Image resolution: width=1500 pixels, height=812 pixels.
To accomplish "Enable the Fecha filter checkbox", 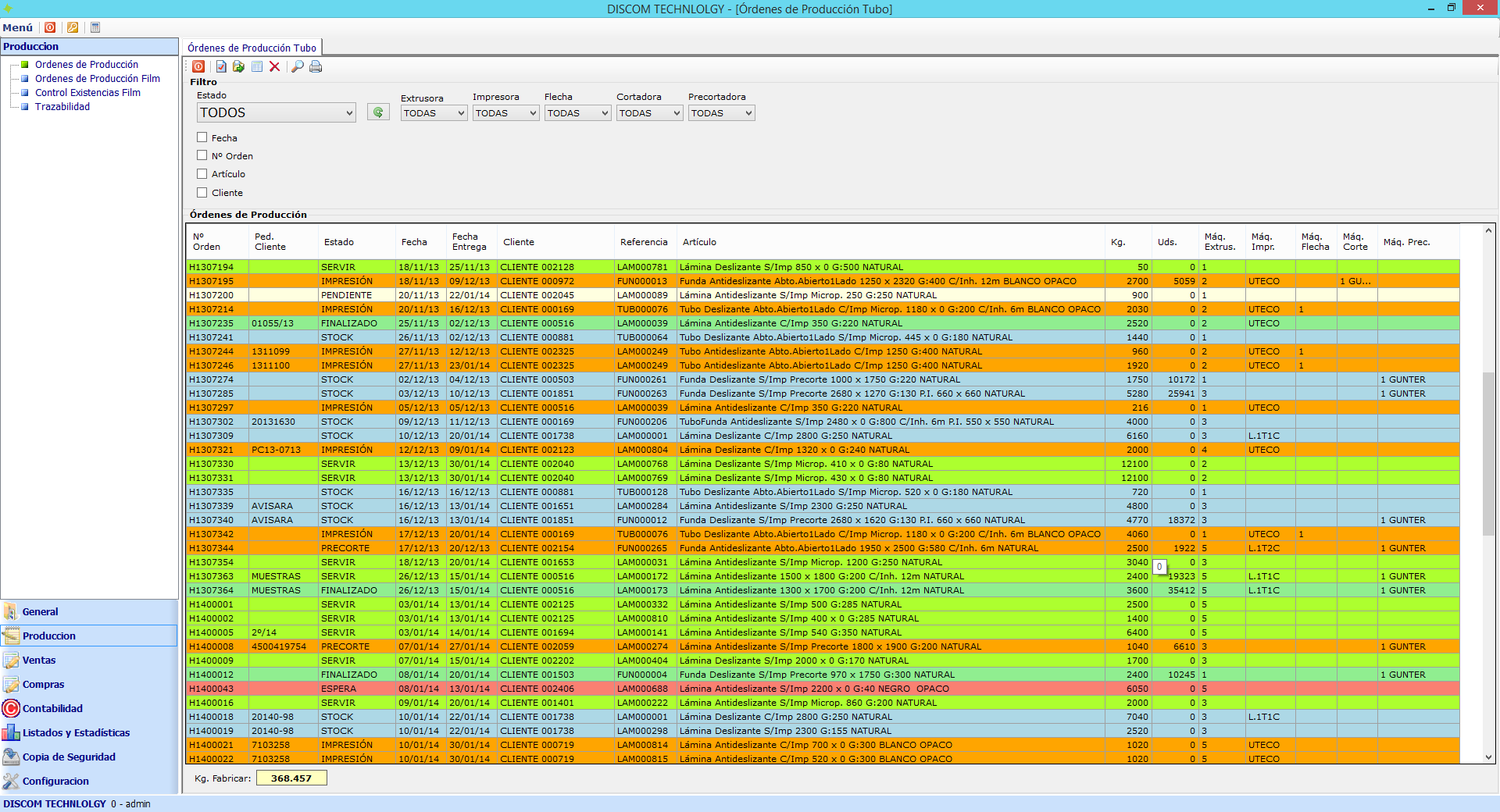I will 202,137.
